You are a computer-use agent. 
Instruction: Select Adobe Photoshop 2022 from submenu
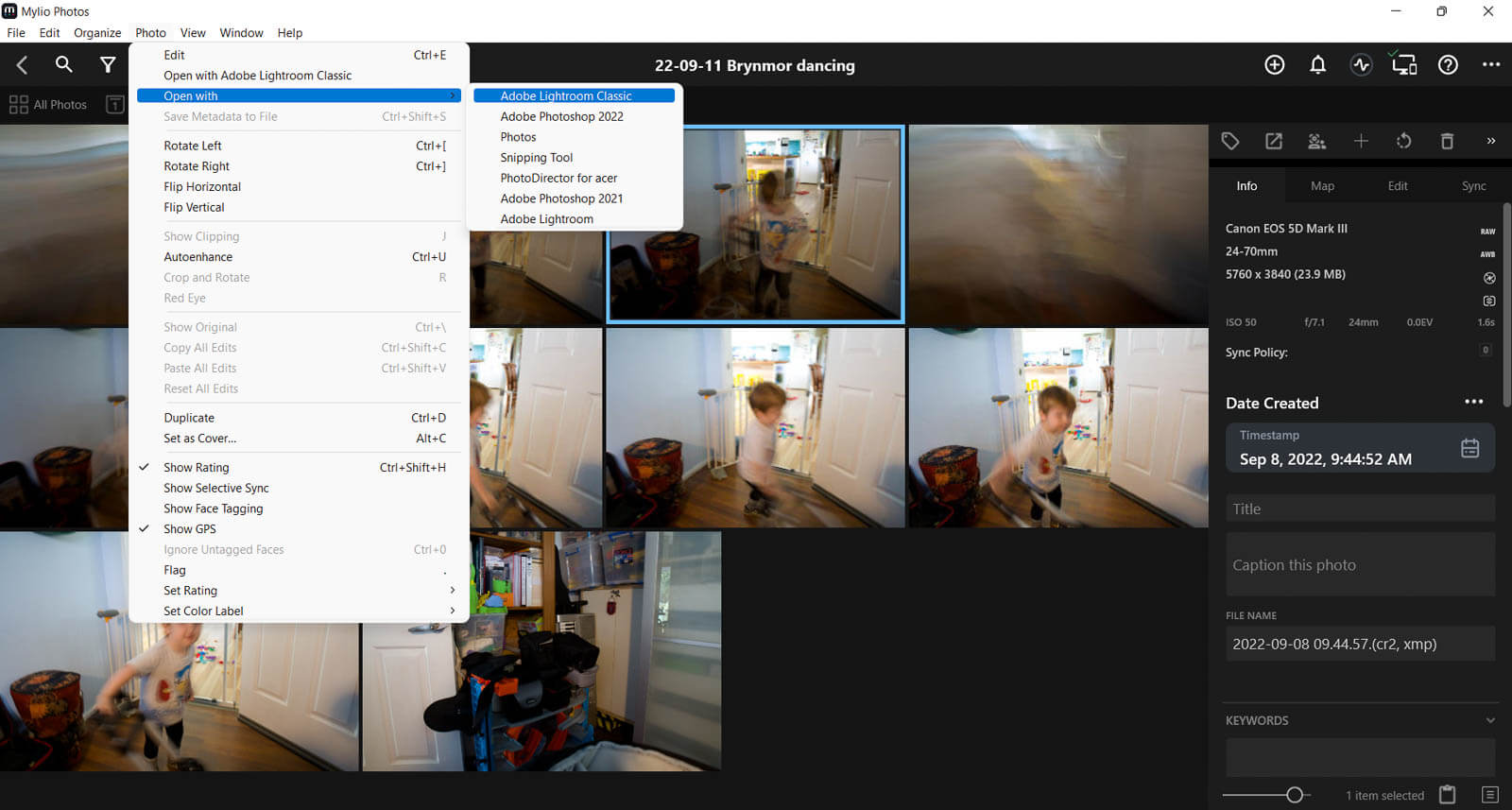point(561,116)
